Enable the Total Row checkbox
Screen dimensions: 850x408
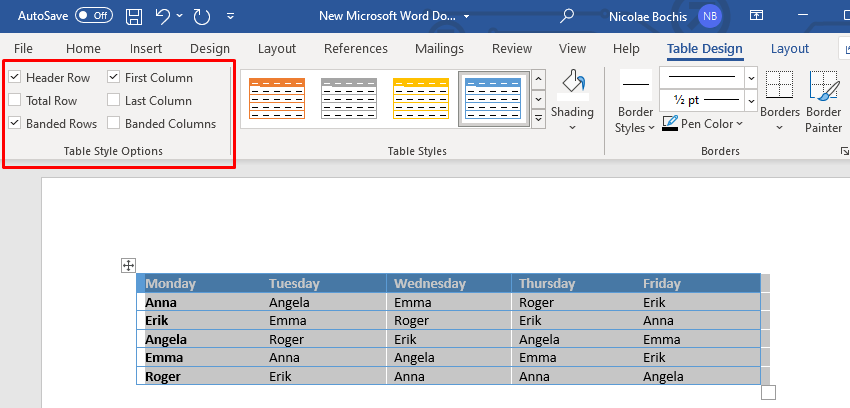15,100
